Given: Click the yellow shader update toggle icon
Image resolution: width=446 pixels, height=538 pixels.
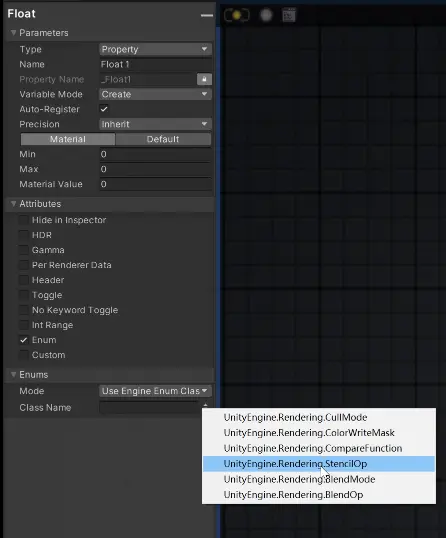Looking at the screenshot, I should pos(237,15).
